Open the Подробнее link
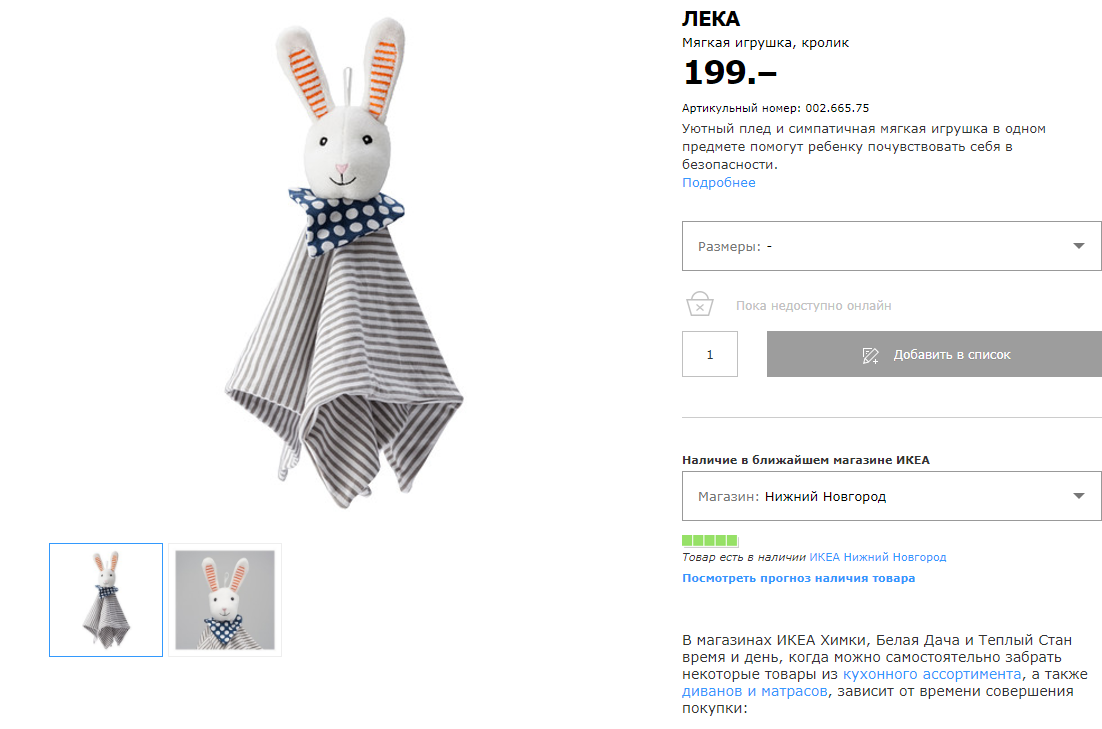 point(719,183)
